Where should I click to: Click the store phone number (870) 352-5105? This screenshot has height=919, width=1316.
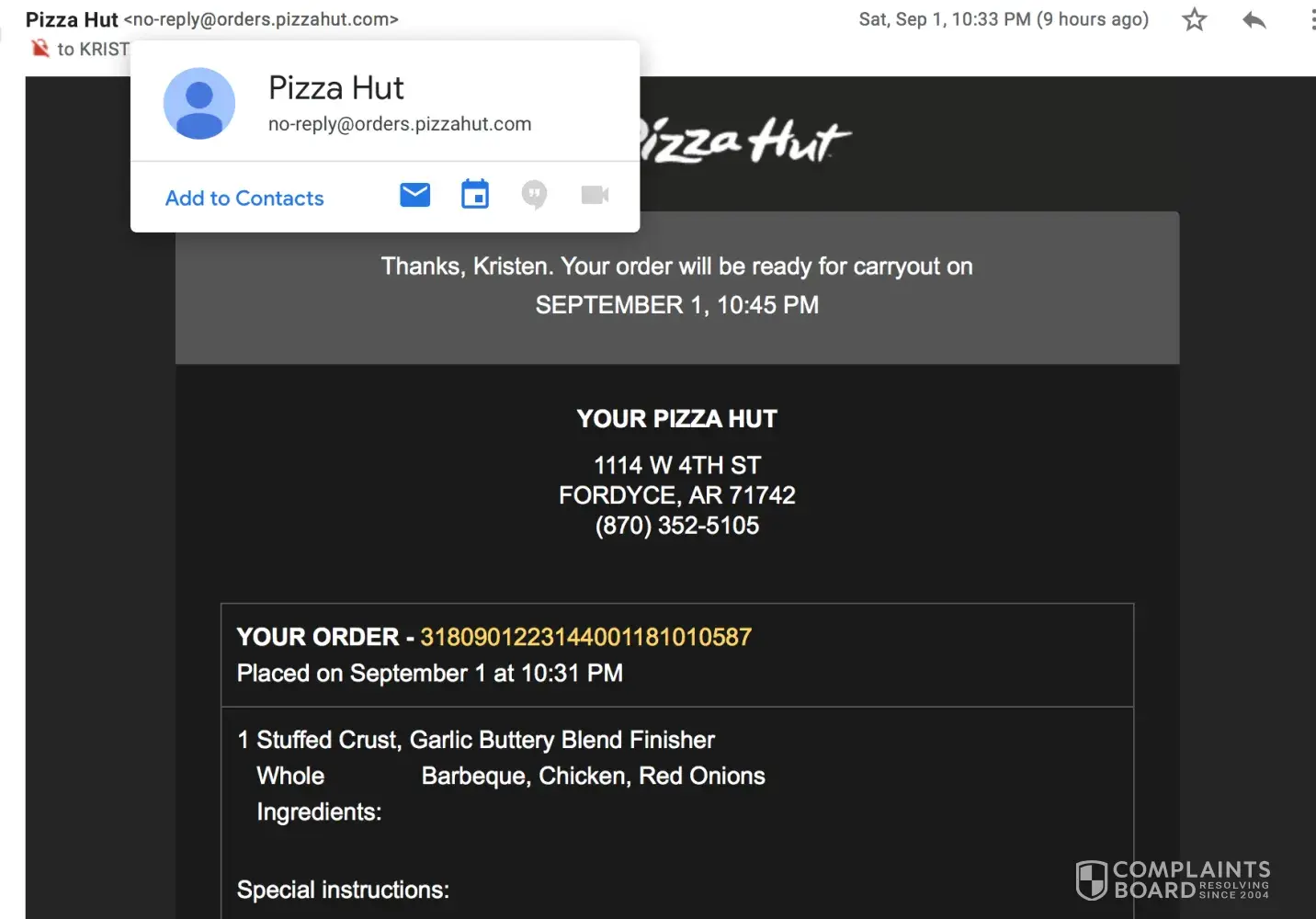click(x=677, y=526)
